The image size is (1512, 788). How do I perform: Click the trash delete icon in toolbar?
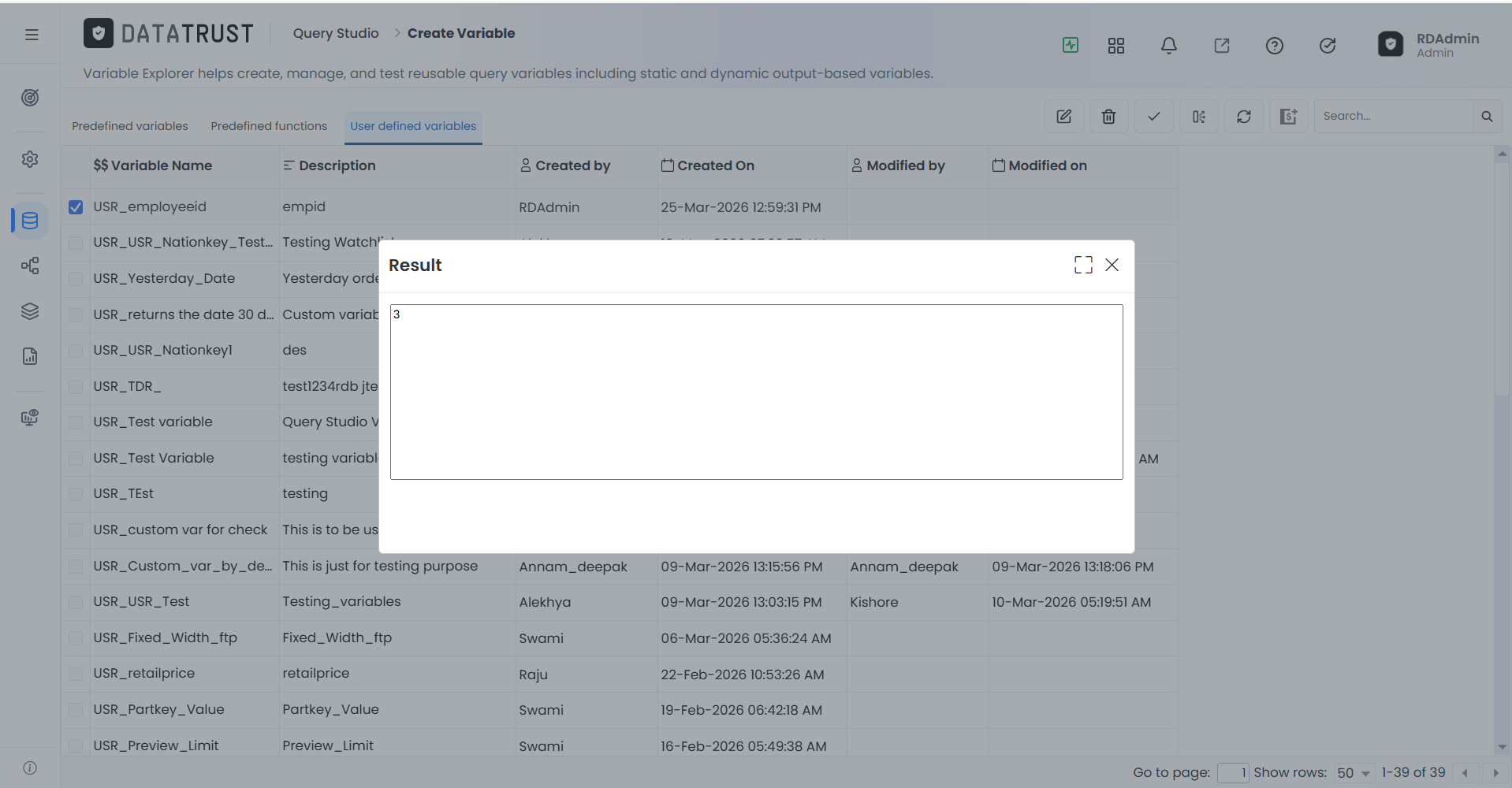(1108, 117)
